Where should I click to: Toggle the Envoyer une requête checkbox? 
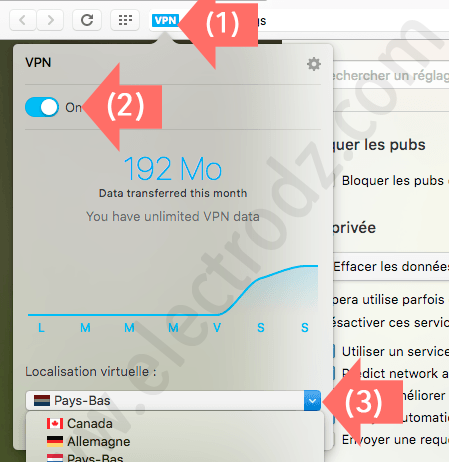(332, 439)
